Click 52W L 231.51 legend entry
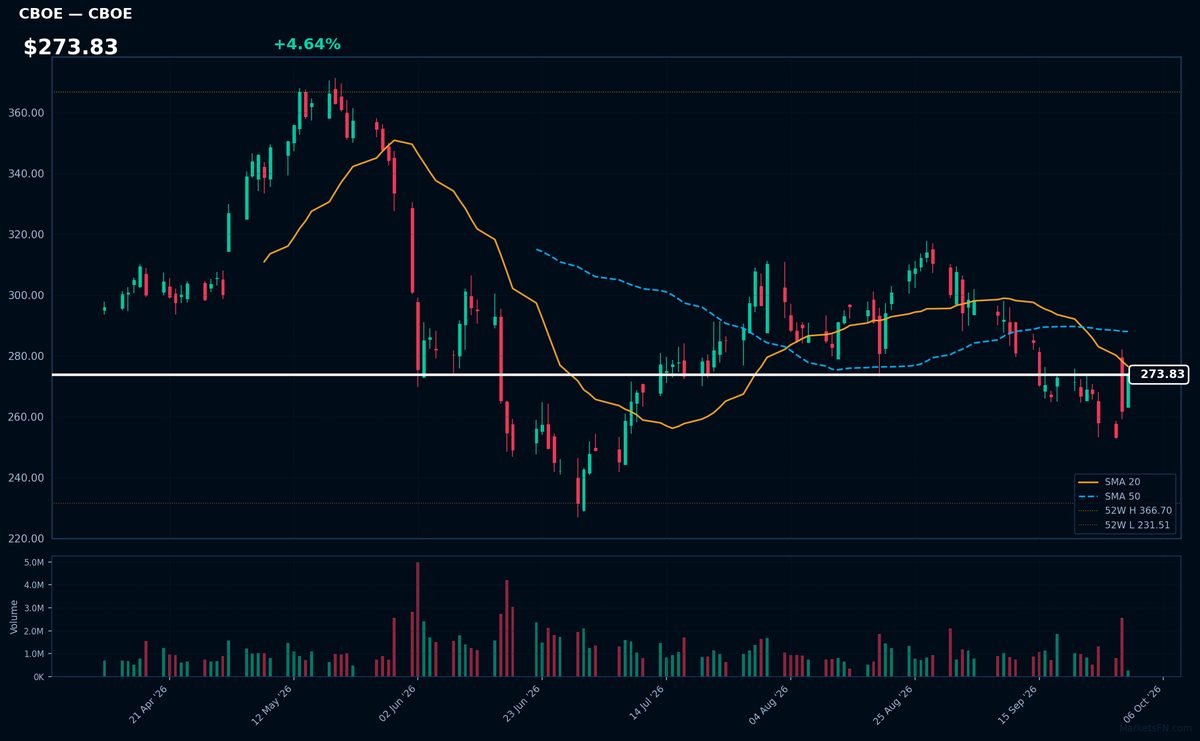Image resolution: width=1200 pixels, height=741 pixels. point(1125,525)
